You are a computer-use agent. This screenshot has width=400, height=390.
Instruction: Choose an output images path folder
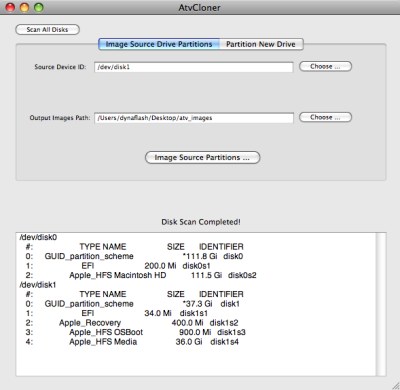325,117
